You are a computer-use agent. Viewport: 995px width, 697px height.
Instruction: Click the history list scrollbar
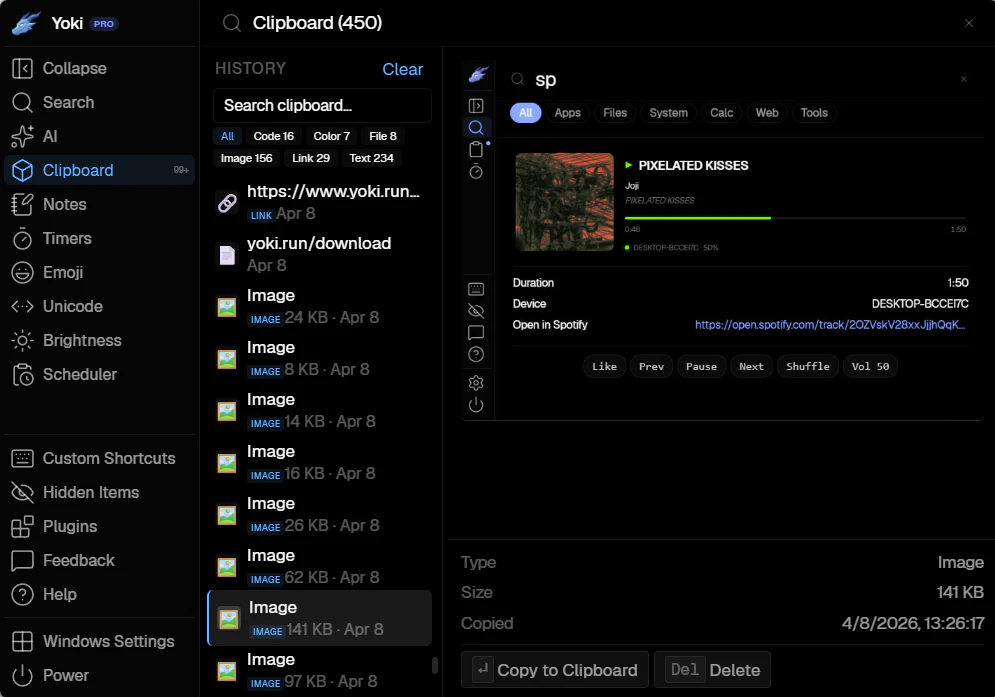(x=435, y=665)
